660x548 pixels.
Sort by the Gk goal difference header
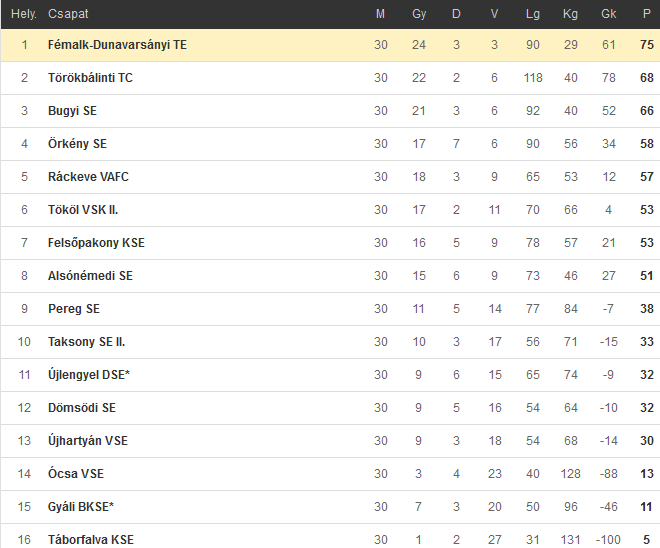click(609, 14)
